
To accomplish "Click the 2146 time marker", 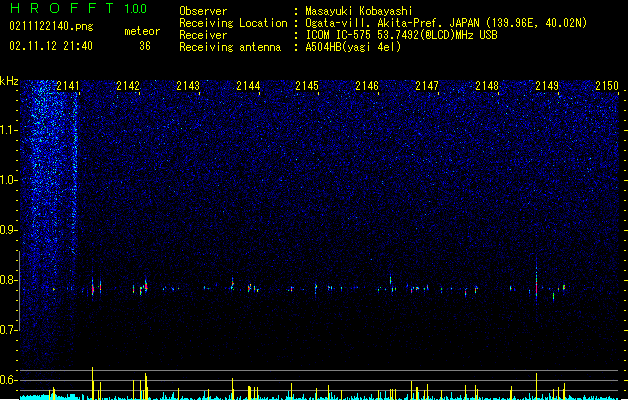I will point(367,86).
